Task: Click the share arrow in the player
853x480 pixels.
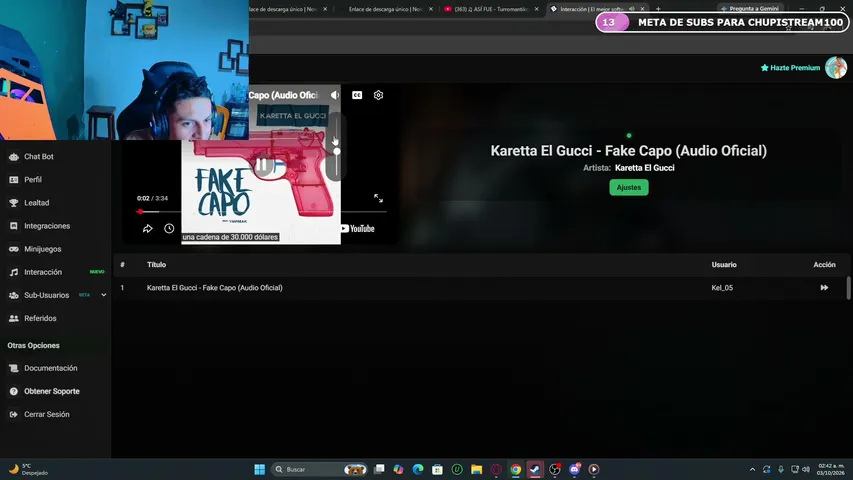Action: (147, 229)
